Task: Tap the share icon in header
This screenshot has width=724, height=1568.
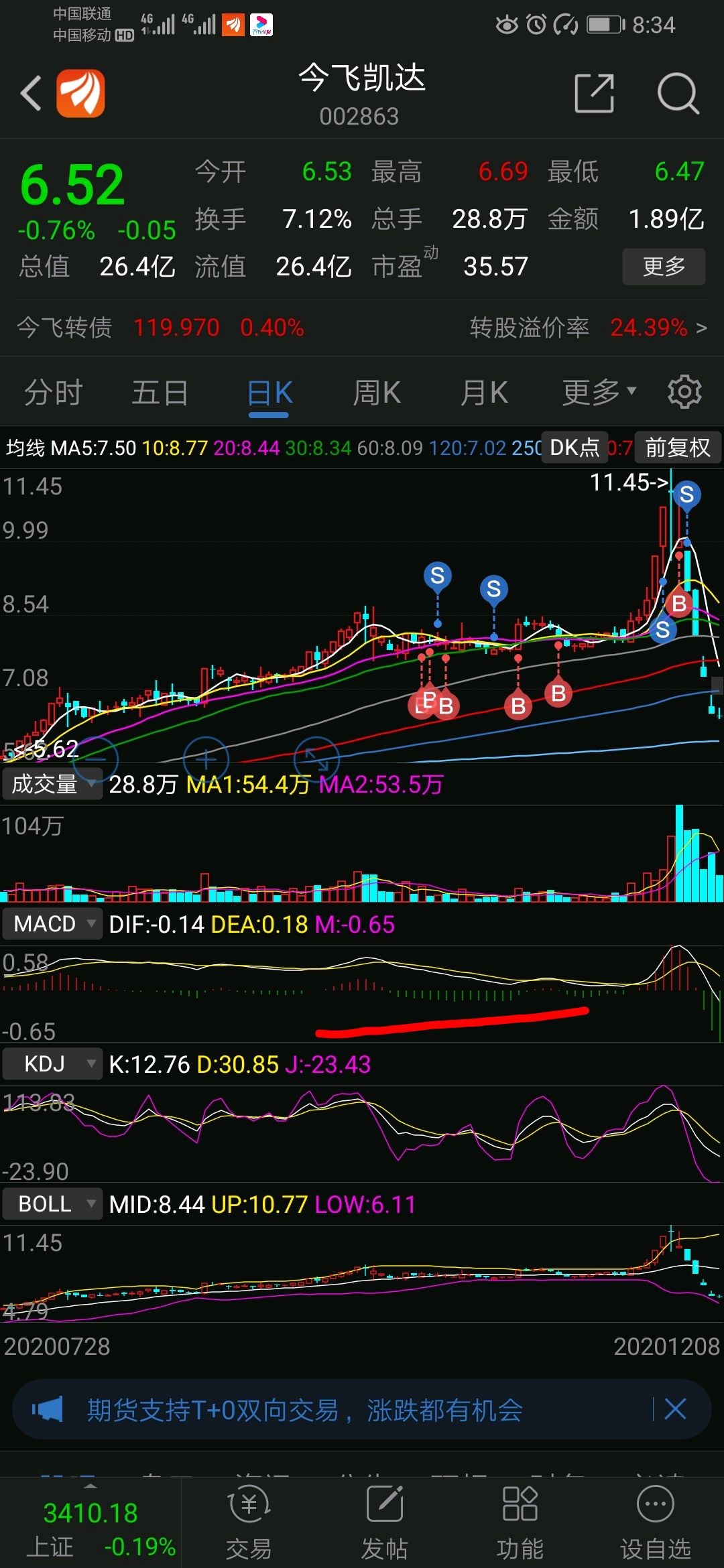Action: pyautogui.click(x=595, y=93)
